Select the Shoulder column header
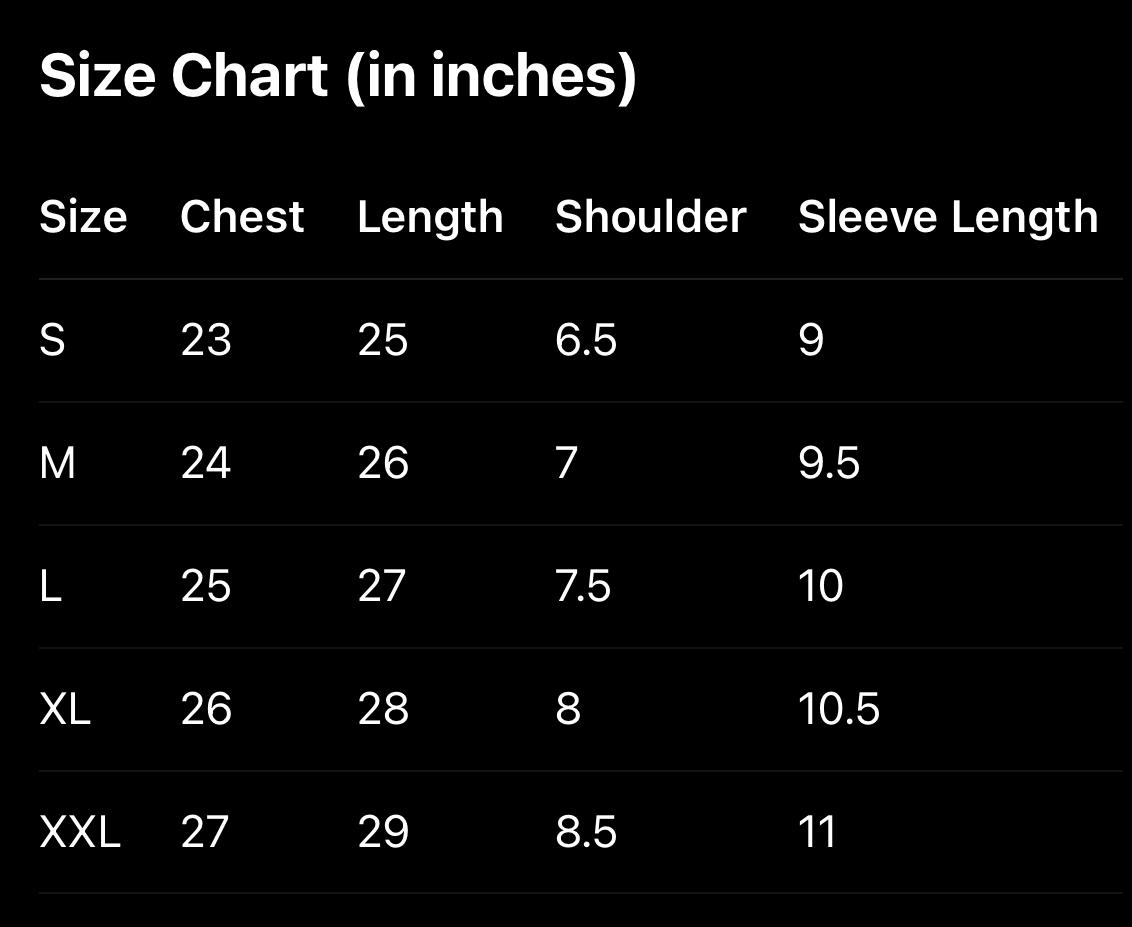This screenshot has width=1132, height=927. (650, 217)
